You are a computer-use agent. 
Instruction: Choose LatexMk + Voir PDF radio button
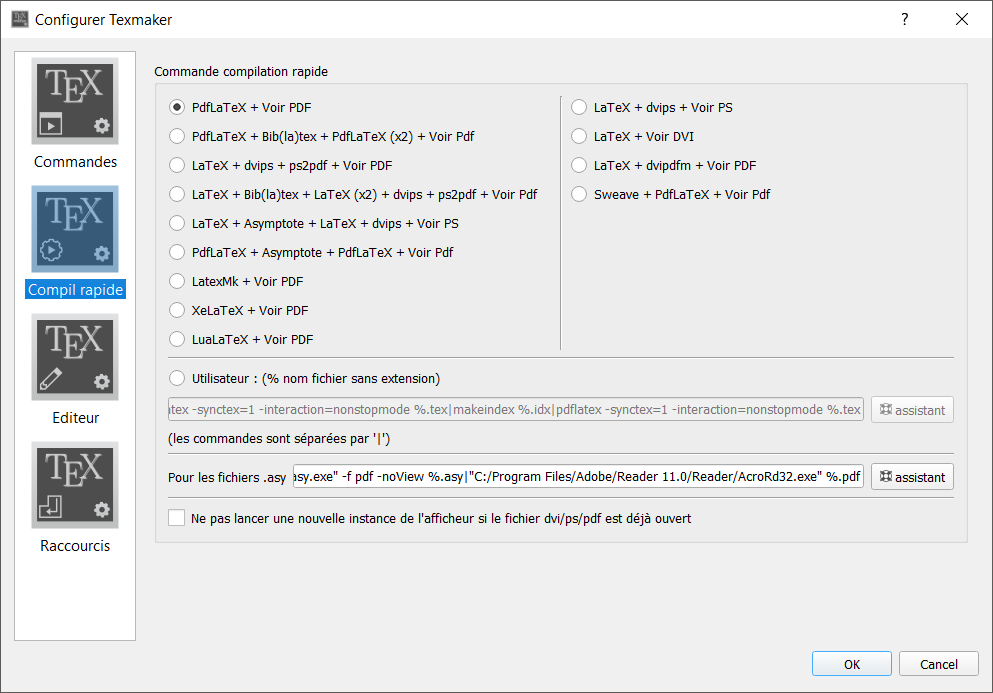coord(177,281)
